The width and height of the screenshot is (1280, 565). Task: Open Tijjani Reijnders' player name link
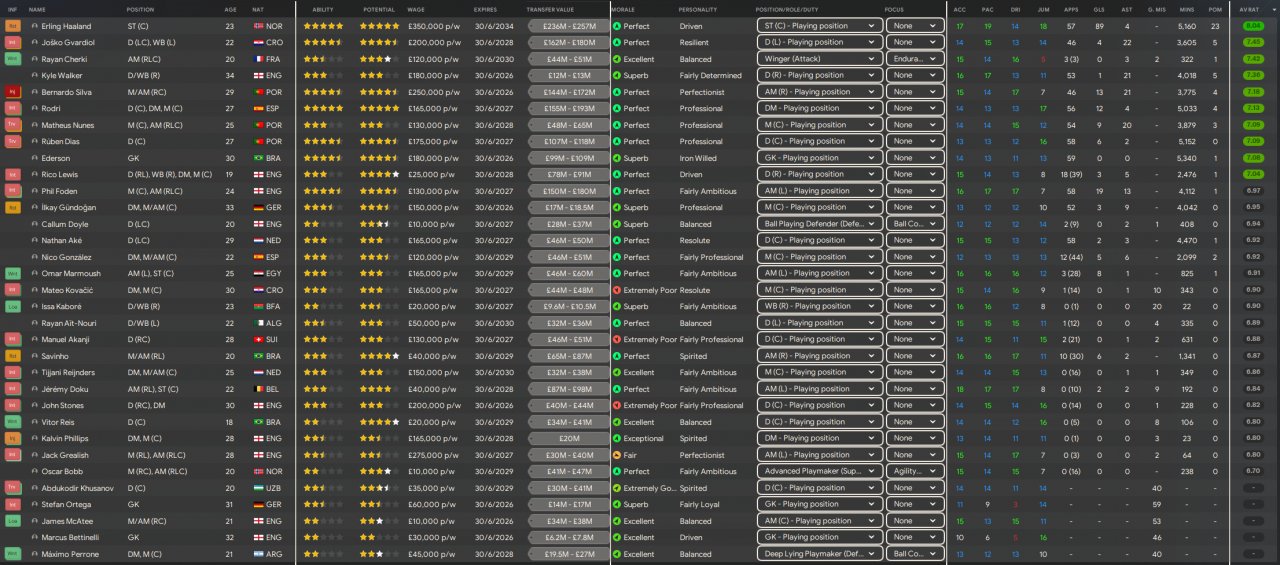tap(69, 373)
